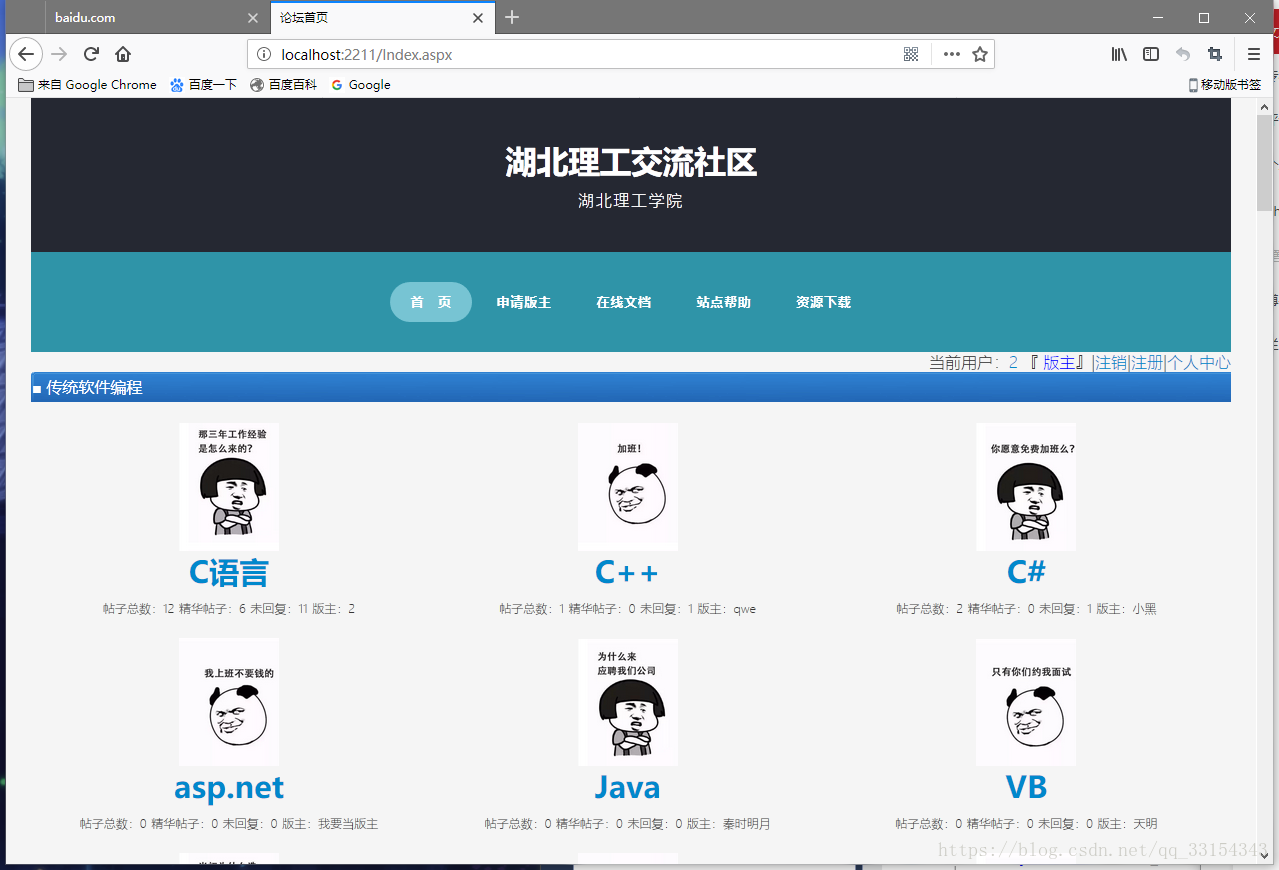
Task: Reload the page with the refresh icon
Action: coord(91,54)
